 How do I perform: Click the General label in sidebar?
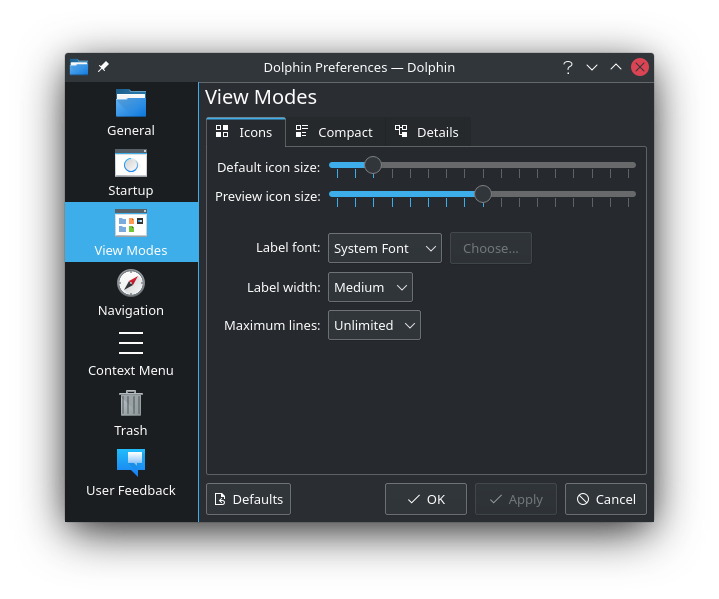point(131,131)
